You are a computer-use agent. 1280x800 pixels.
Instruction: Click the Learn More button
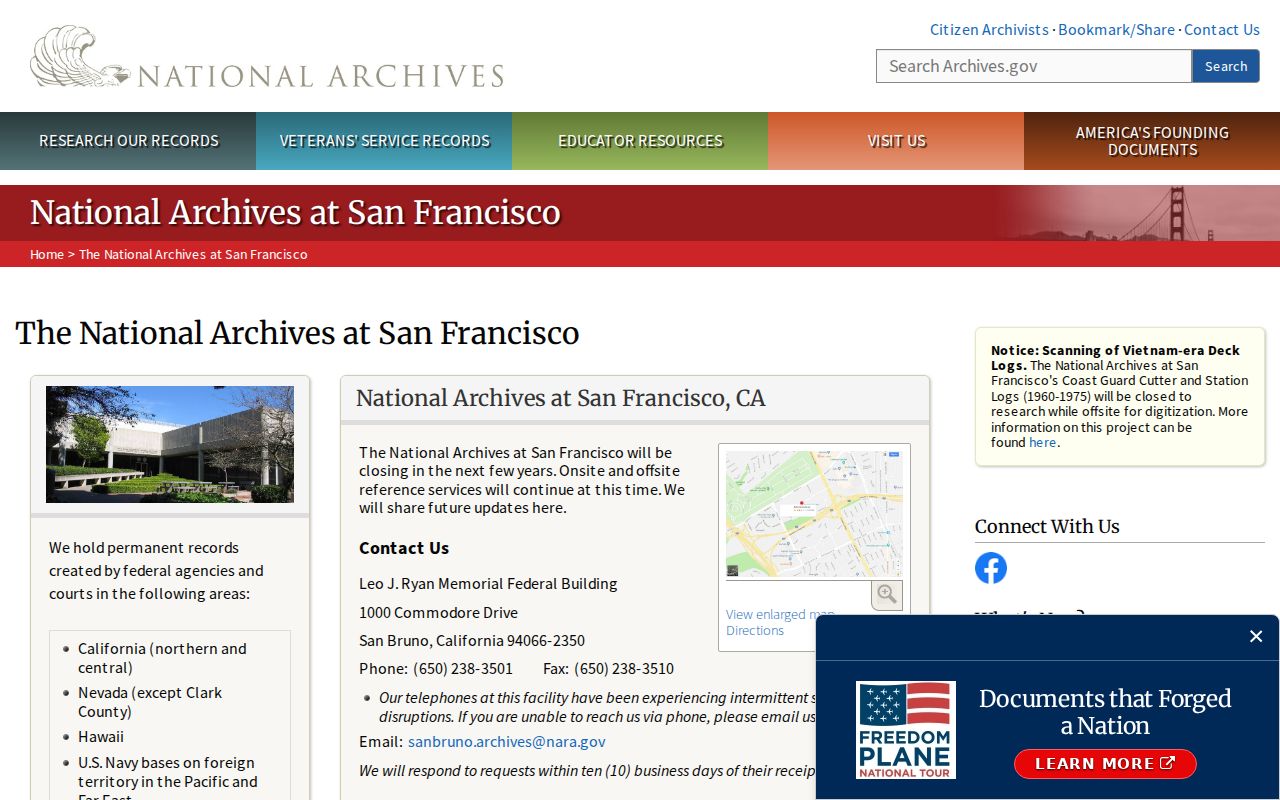[x=1105, y=764]
